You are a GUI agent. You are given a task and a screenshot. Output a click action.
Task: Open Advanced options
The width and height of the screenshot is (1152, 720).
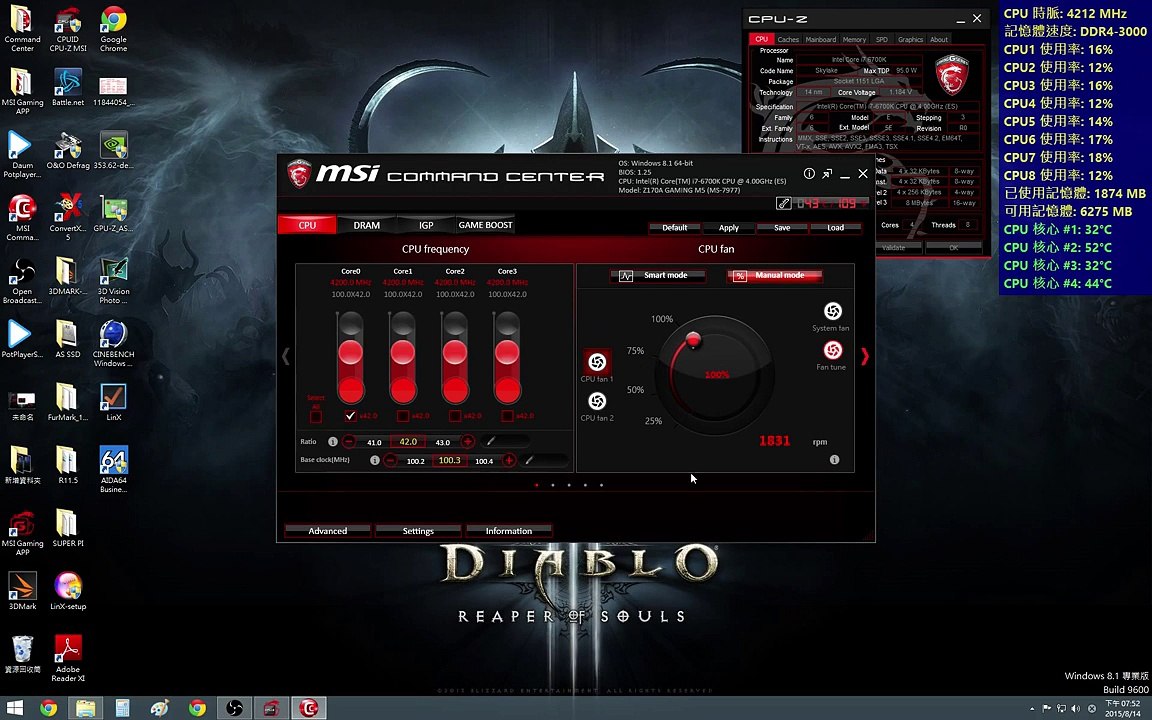[x=328, y=531]
